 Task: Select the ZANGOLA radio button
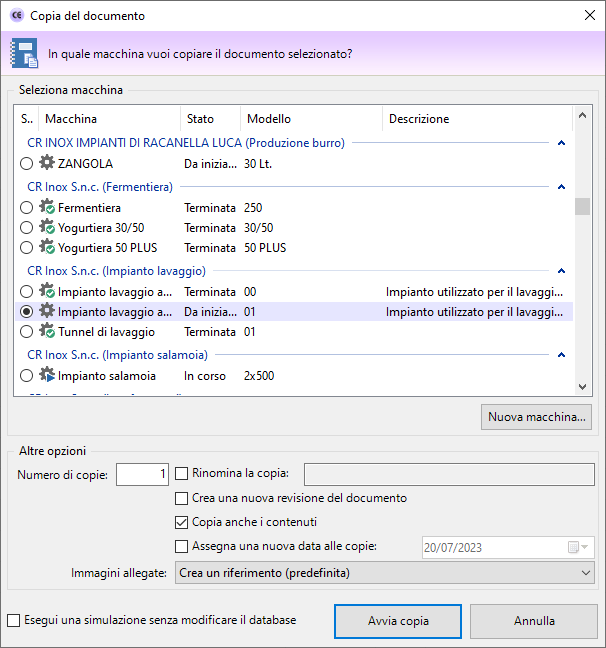pos(26,163)
